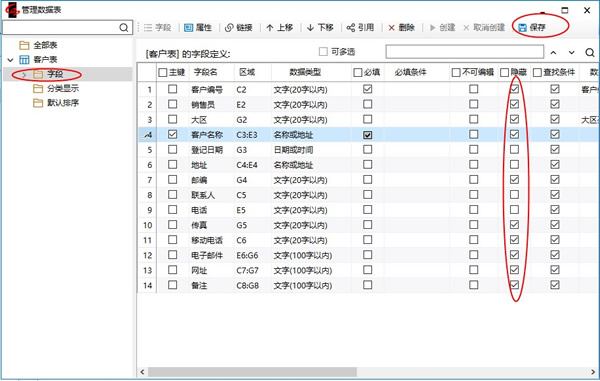The height and width of the screenshot is (381, 600).
Task: Open the 分类显示 folder
Action: [56, 89]
